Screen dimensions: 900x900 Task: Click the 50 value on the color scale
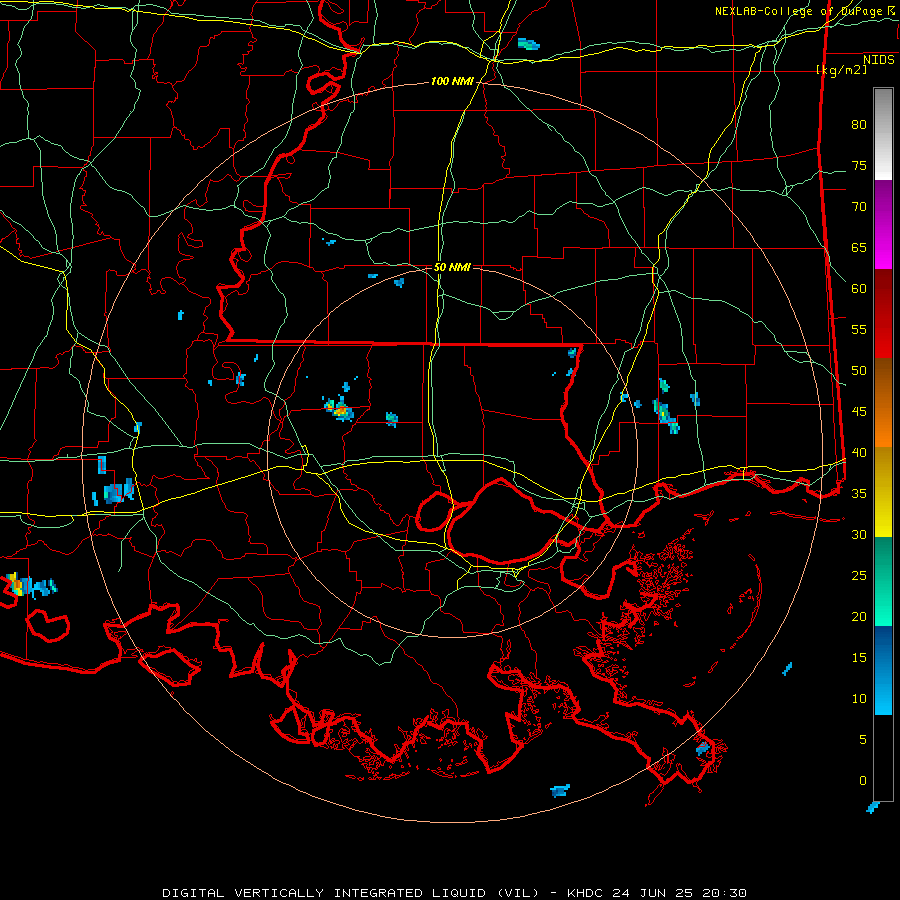point(859,371)
